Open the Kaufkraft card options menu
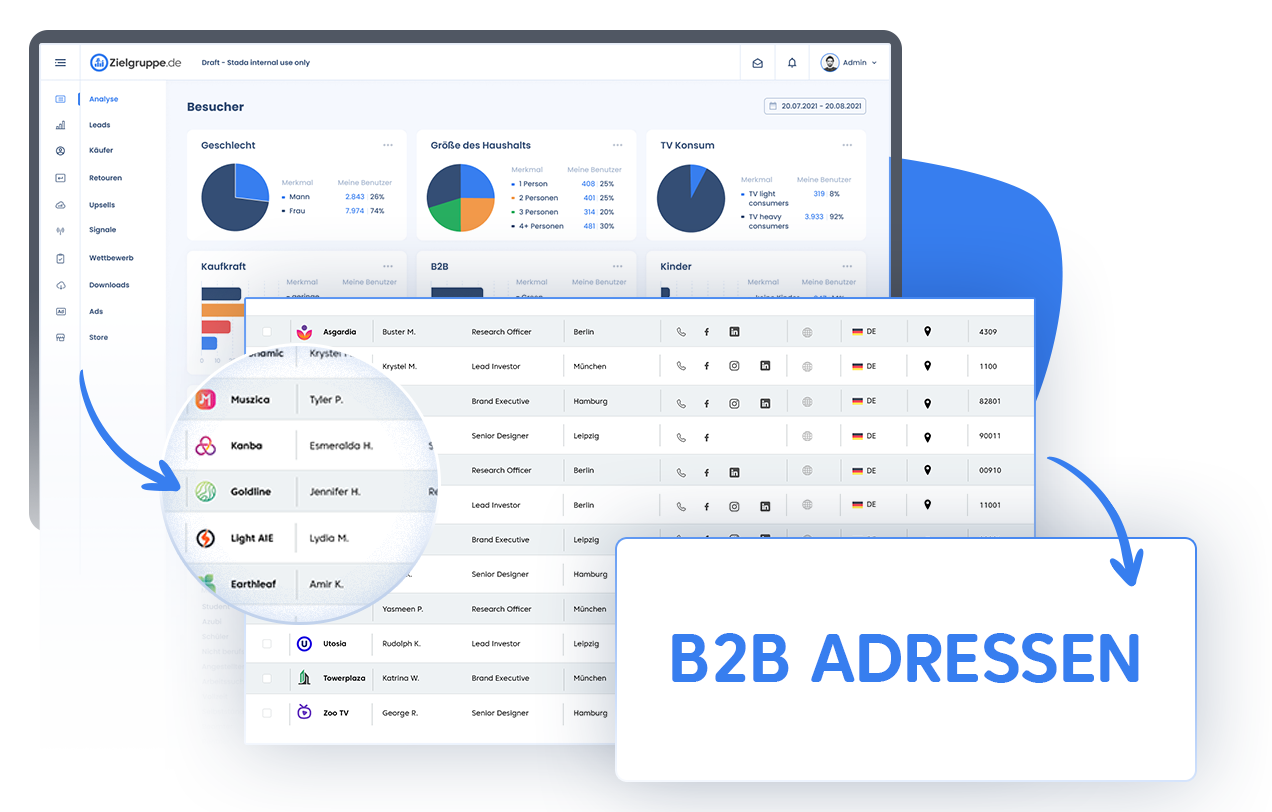The image size is (1272, 812). pyautogui.click(x=388, y=266)
